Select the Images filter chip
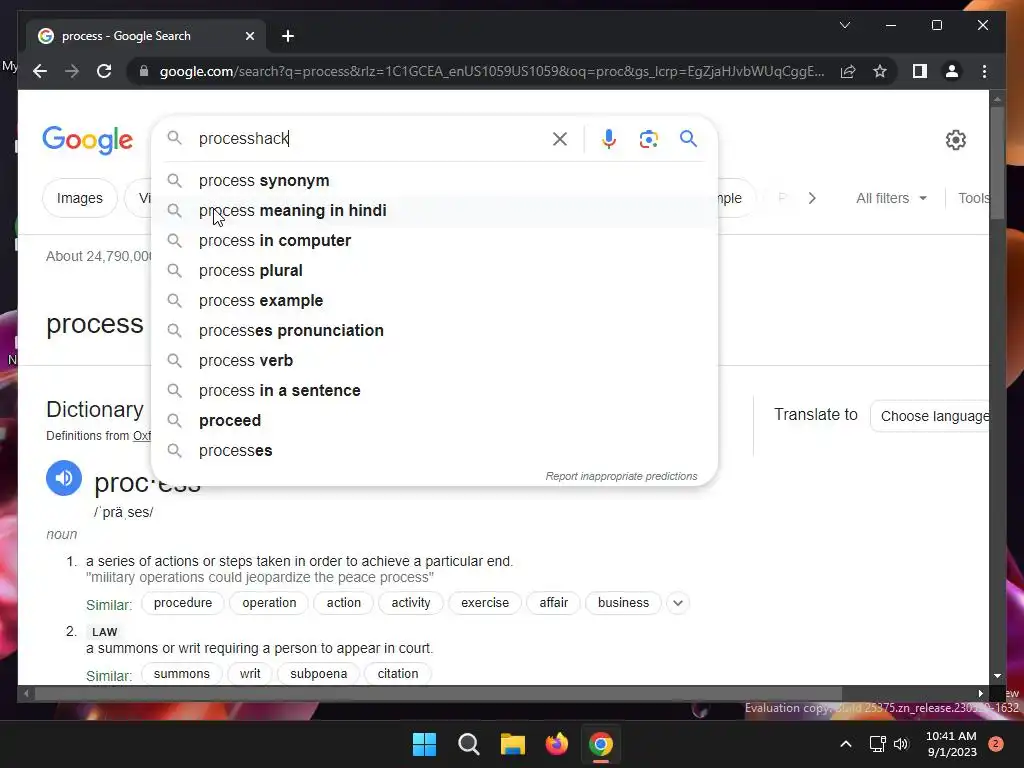 point(80,198)
